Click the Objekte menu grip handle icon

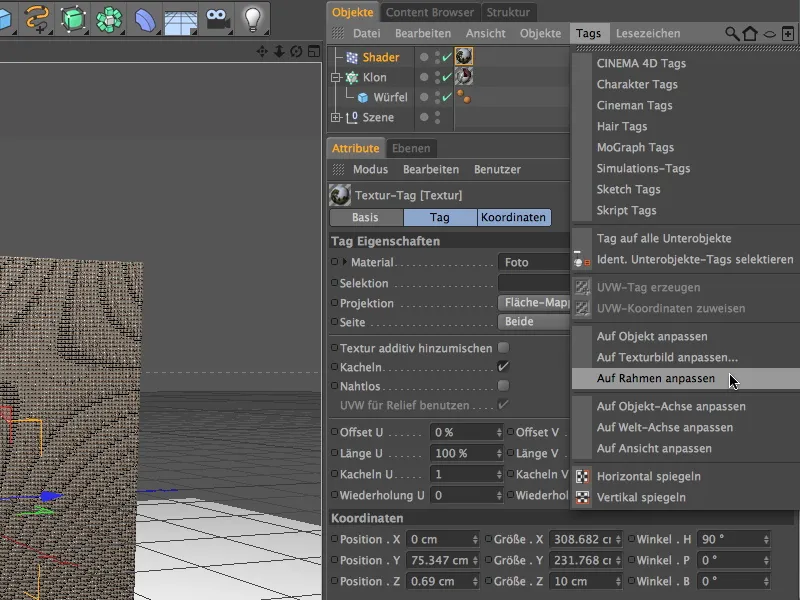point(338,33)
